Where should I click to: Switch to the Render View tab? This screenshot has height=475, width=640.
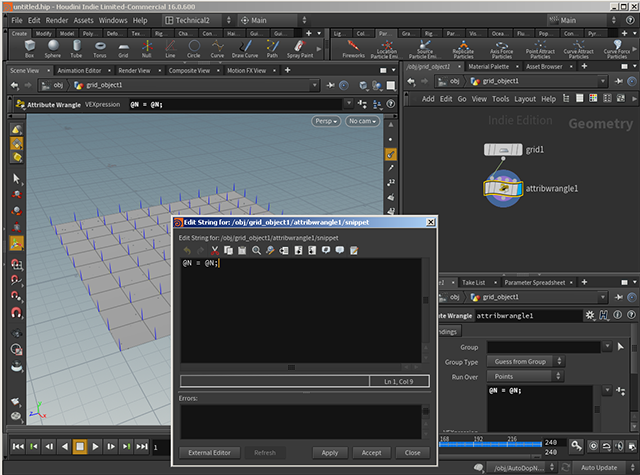pyautogui.click(x=134, y=71)
